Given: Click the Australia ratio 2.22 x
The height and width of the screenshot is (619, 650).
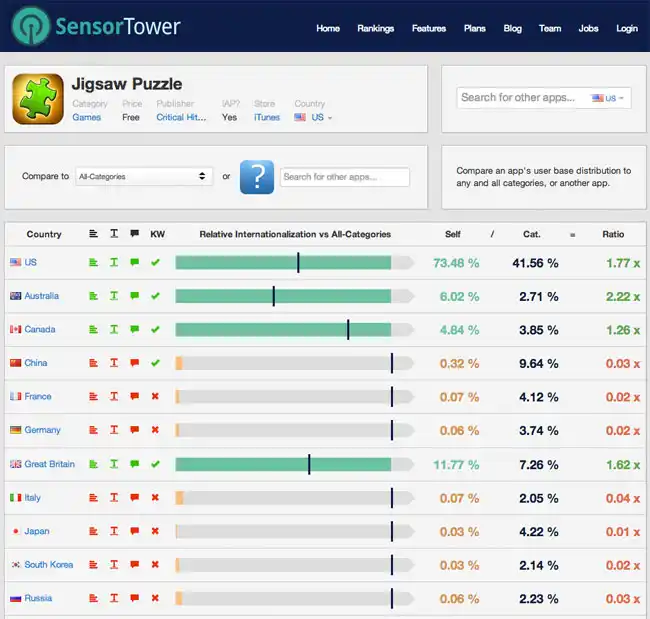Looking at the screenshot, I should point(623,296).
